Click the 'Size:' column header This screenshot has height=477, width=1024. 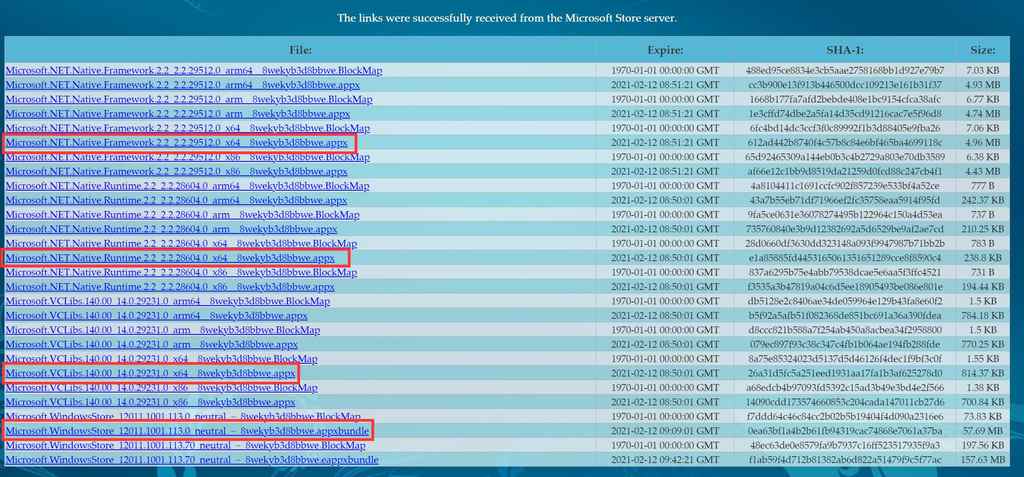tap(982, 49)
